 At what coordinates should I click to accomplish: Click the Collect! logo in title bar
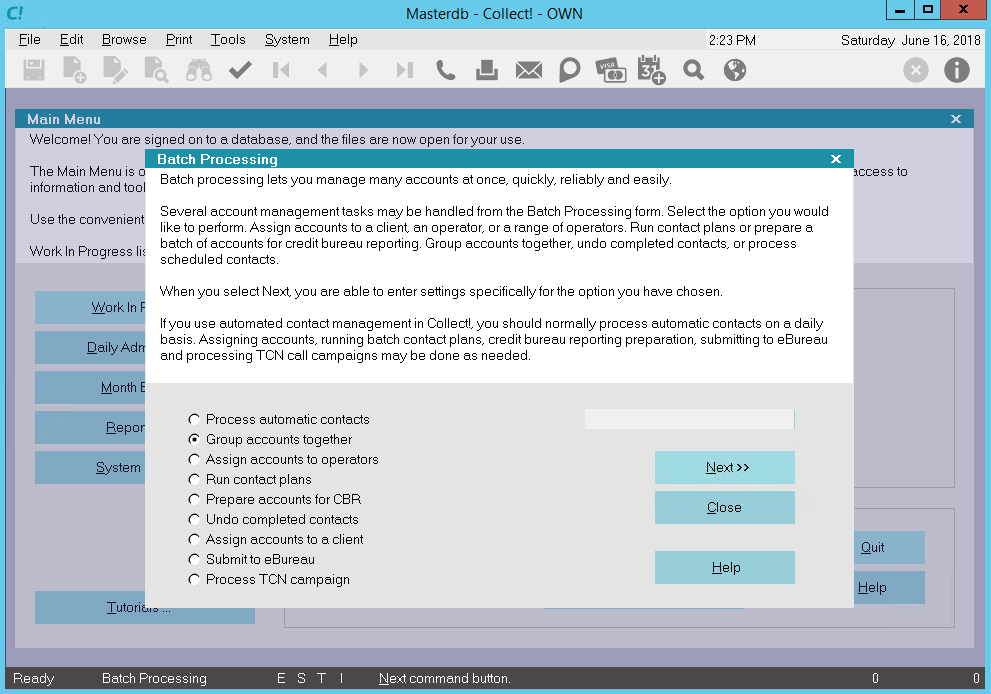[x=15, y=13]
